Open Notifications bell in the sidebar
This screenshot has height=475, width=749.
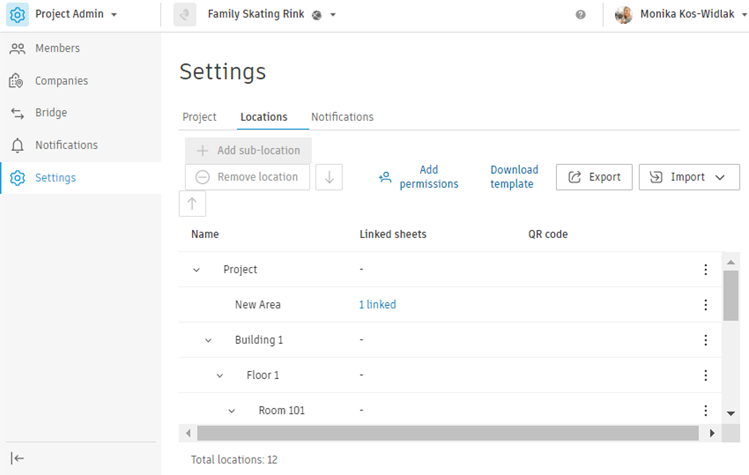[x=17, y=145]
